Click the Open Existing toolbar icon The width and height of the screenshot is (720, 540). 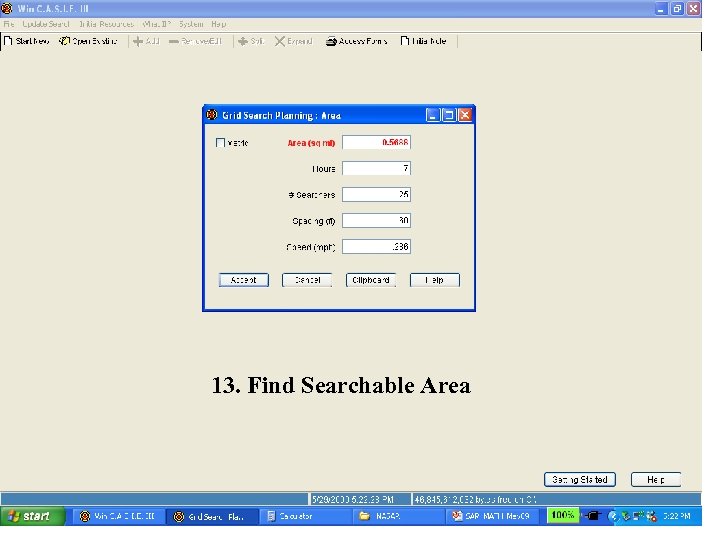(64, 41)
